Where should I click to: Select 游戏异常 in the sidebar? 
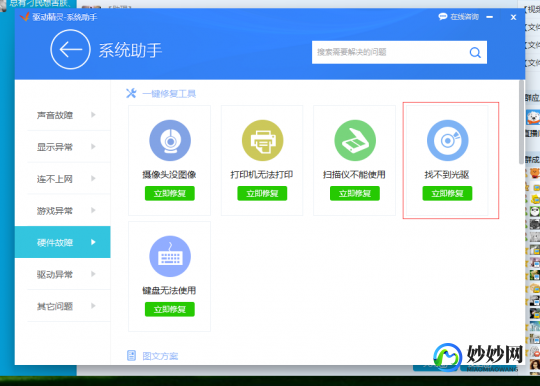62,210
